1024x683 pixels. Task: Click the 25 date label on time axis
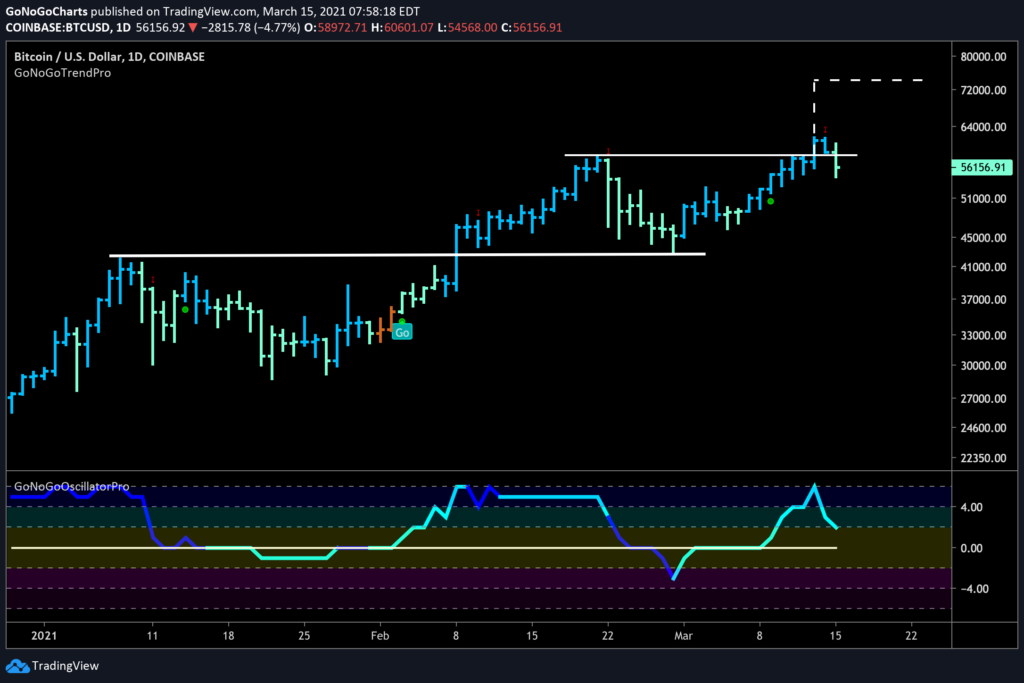[304, 635]
